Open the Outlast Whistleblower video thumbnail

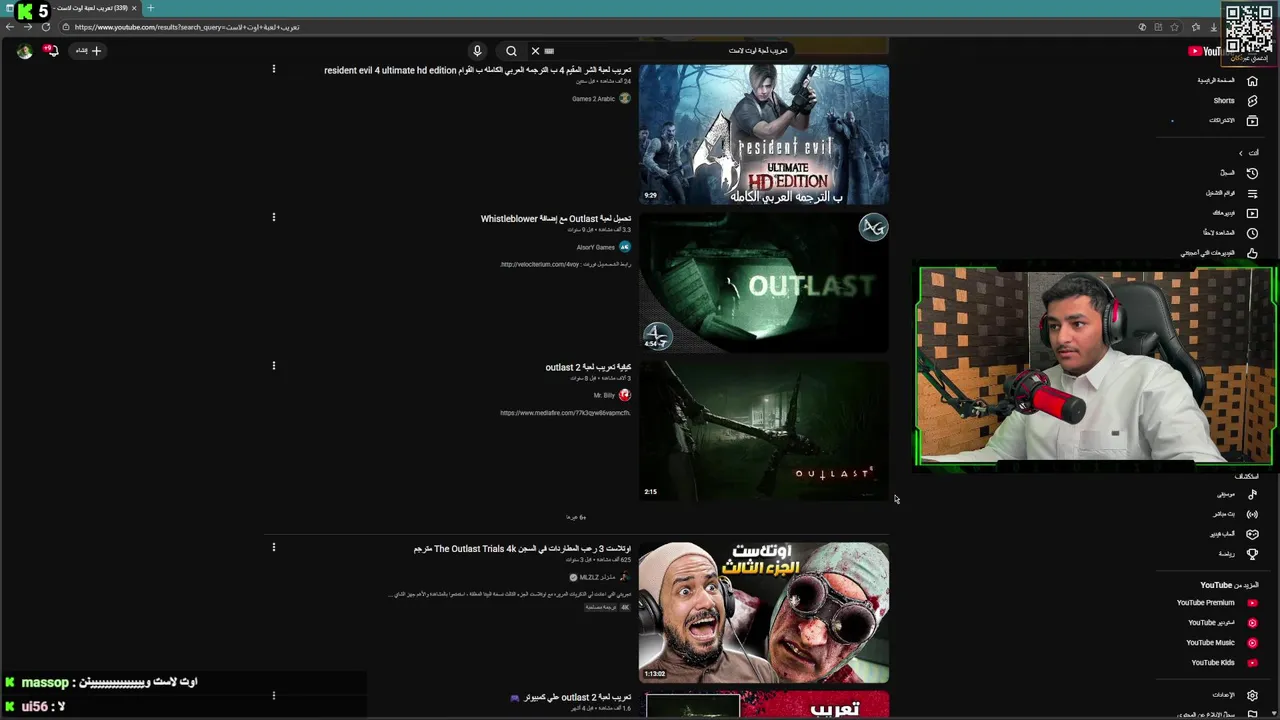pos(764,283)
